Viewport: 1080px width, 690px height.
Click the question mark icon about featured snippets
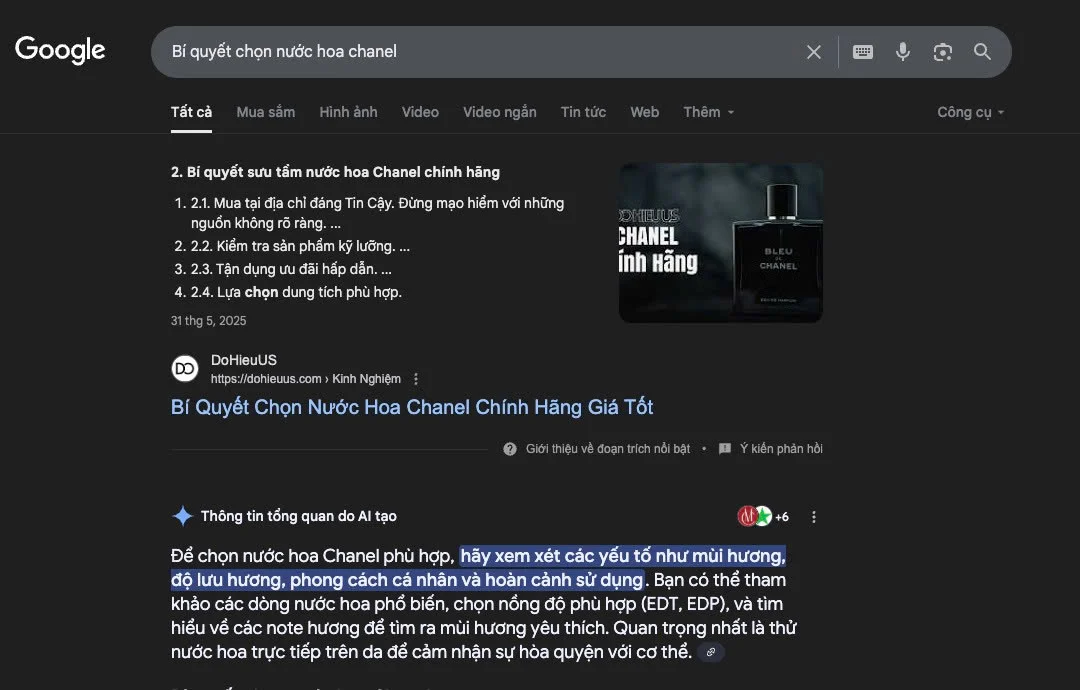coord(510,449)
